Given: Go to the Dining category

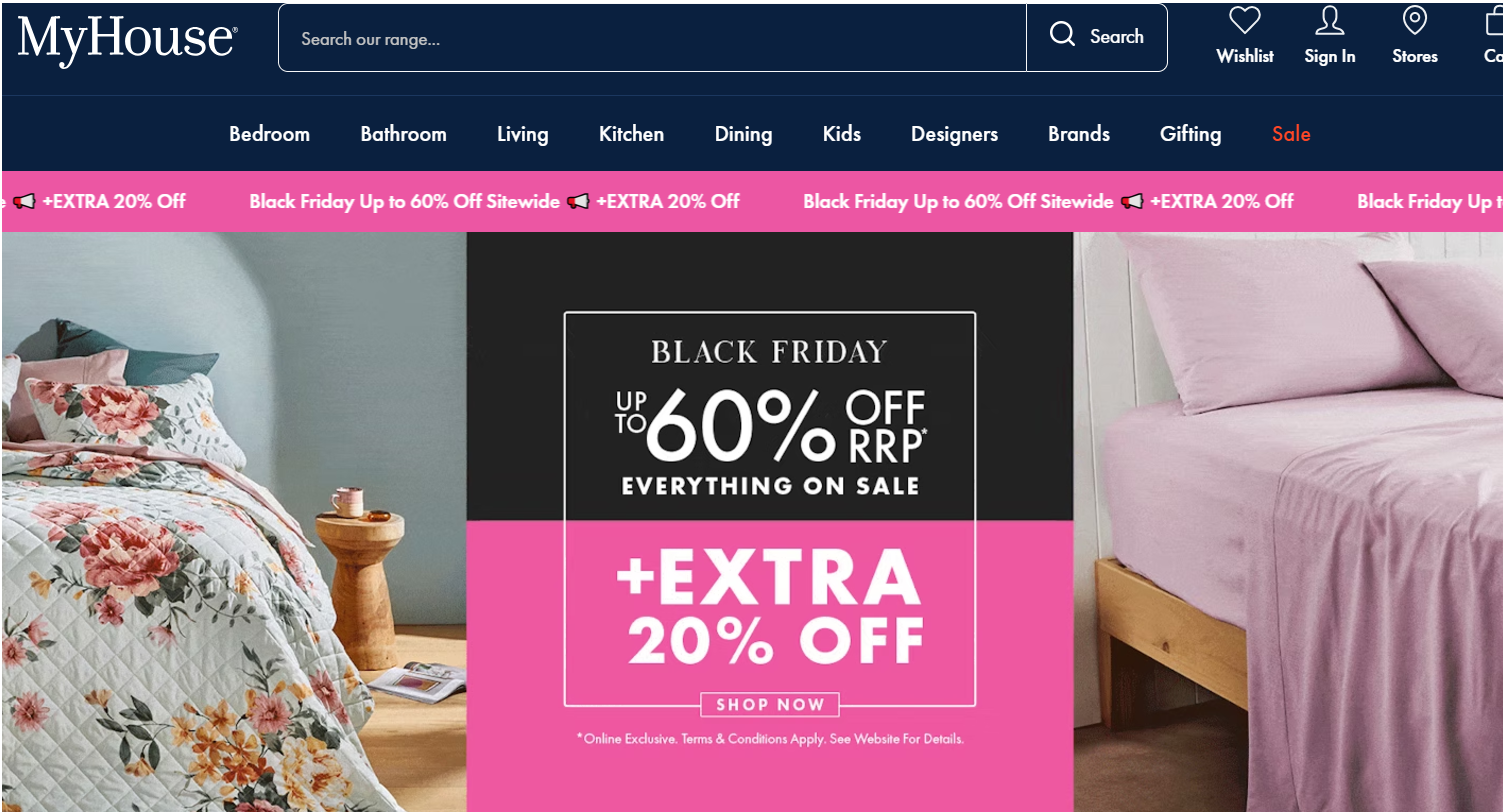Looking at the screenshot, I should click(x=743, y=134).
